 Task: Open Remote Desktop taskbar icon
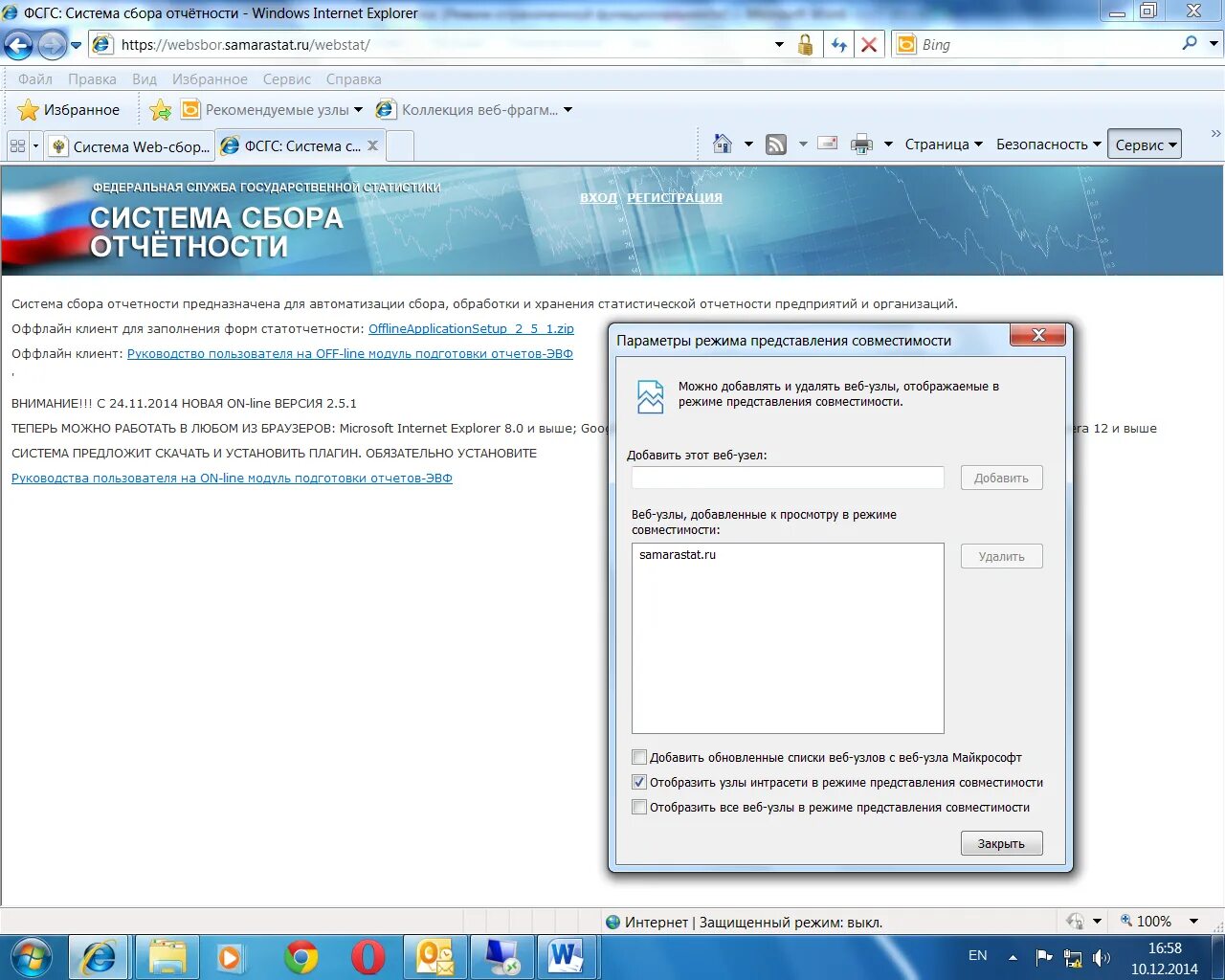502,957
